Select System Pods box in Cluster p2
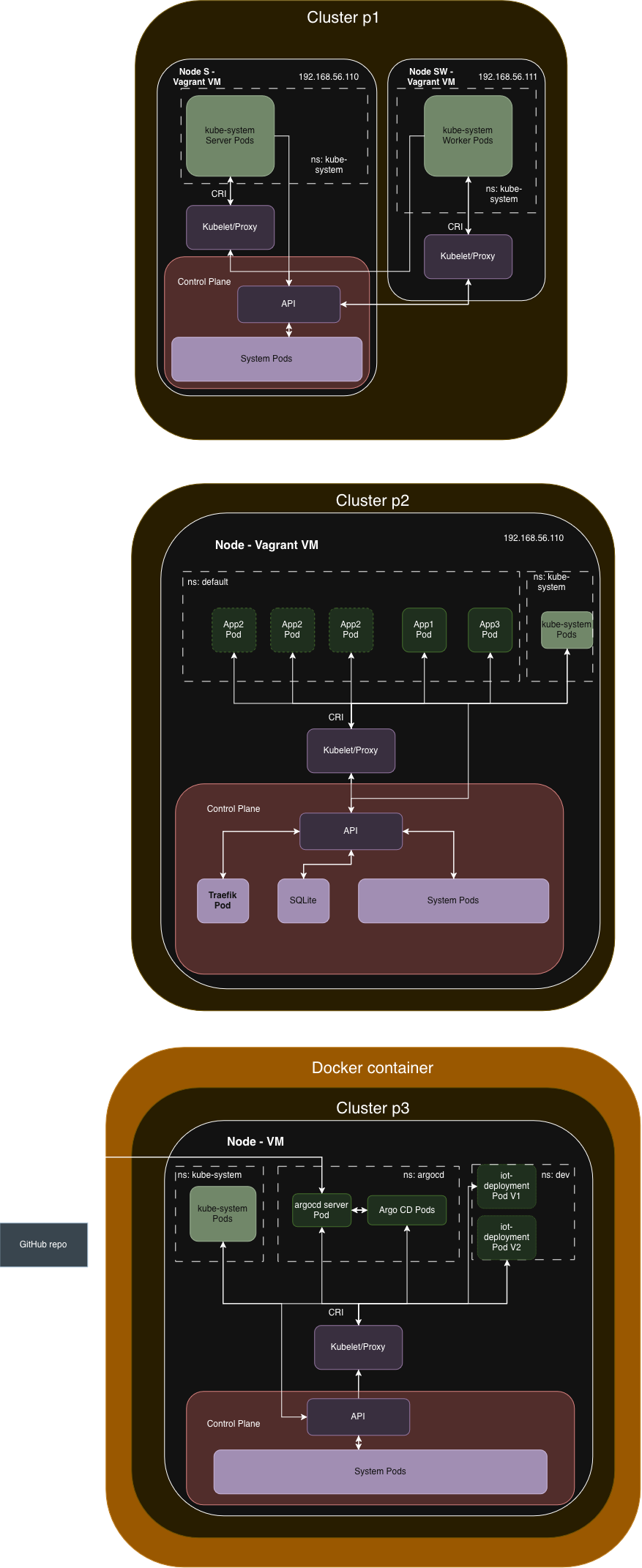Viewport: 642px width, 1568px height. (x=454, y=900)
